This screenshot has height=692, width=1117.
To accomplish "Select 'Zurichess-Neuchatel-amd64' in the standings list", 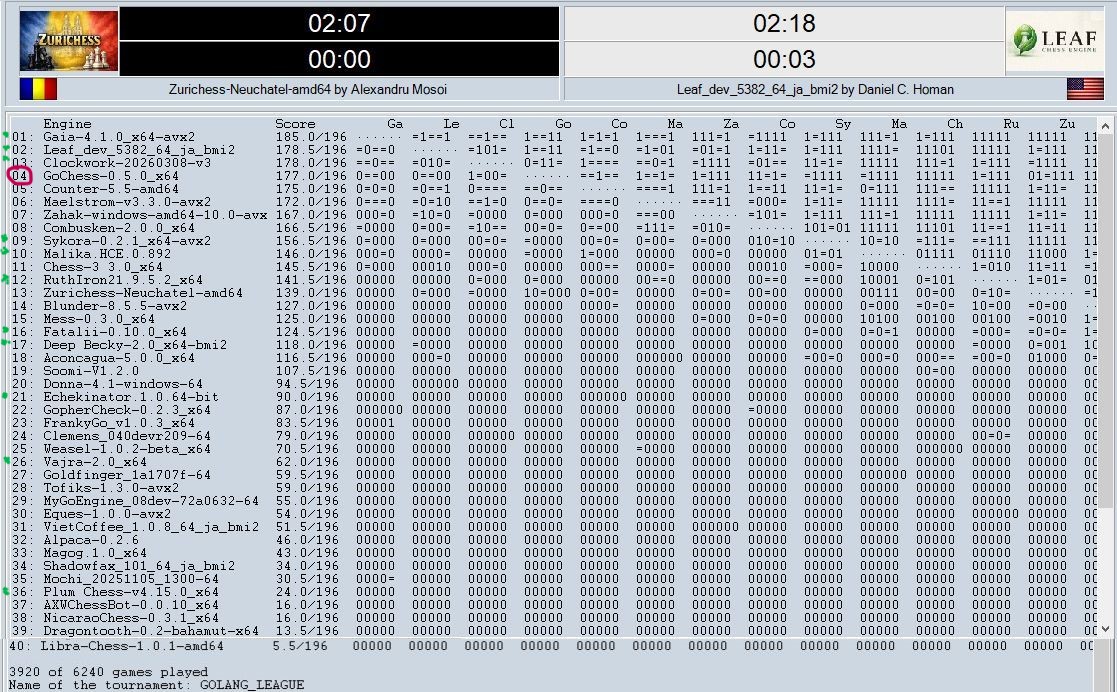I will [x=142, y=293].
